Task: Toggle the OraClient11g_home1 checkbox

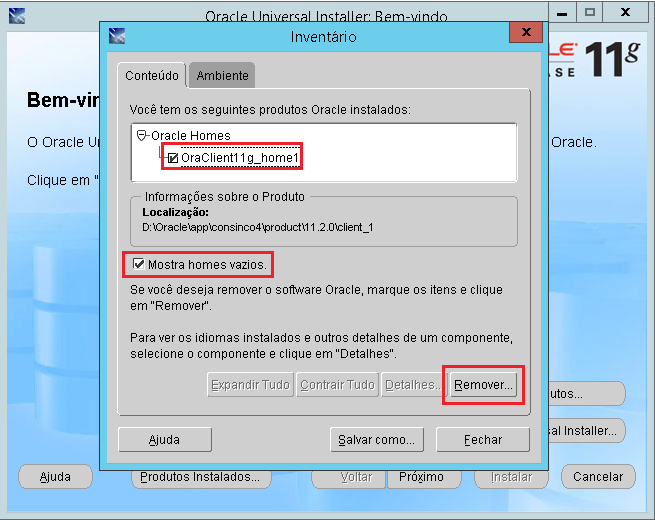Action: pos(173,158)
